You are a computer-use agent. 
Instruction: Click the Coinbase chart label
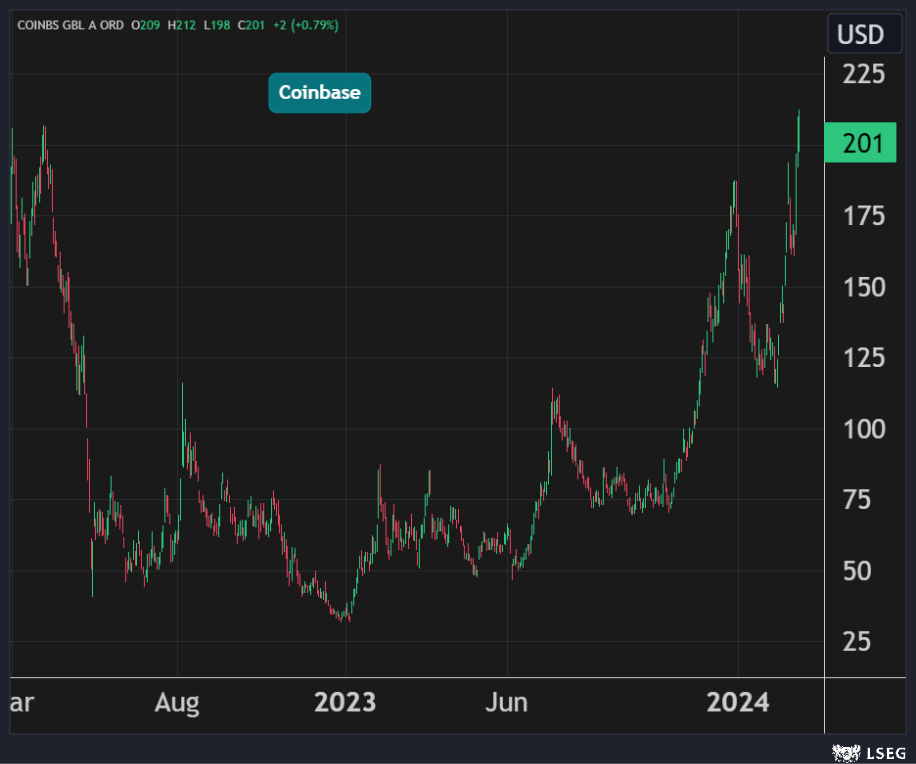tap(319, 93)
